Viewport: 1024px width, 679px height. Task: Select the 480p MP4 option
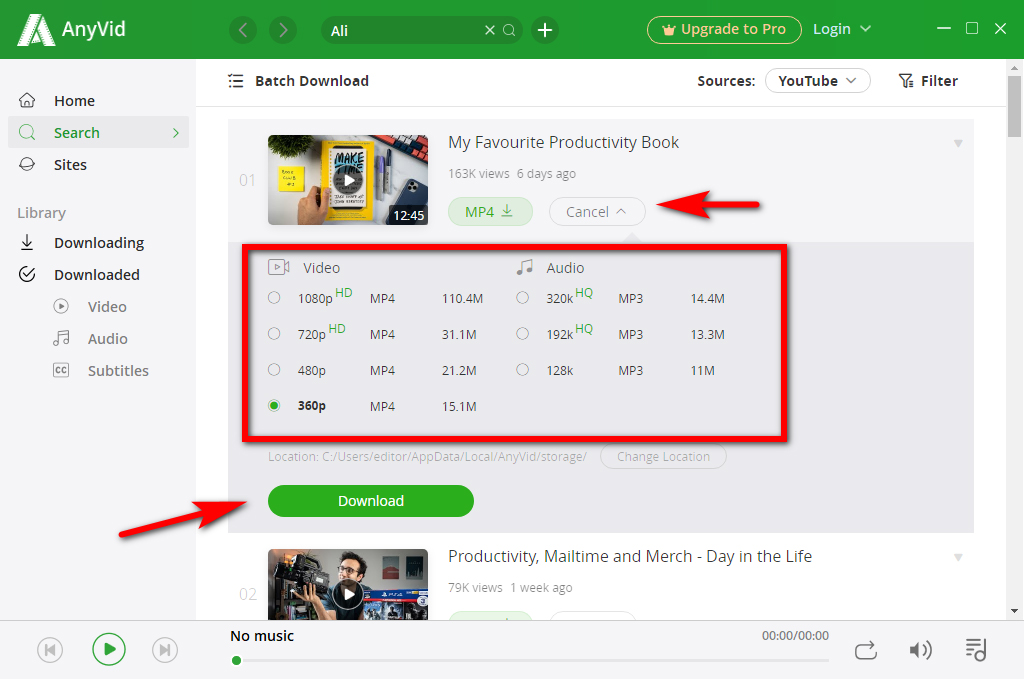pos(274,370)
